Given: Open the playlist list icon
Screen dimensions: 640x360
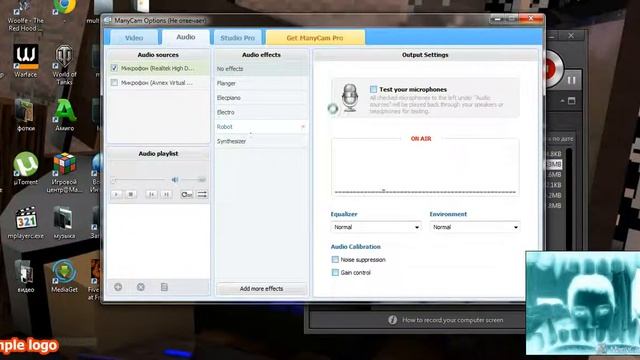Looking at the screenshot, I should [164, 287].
